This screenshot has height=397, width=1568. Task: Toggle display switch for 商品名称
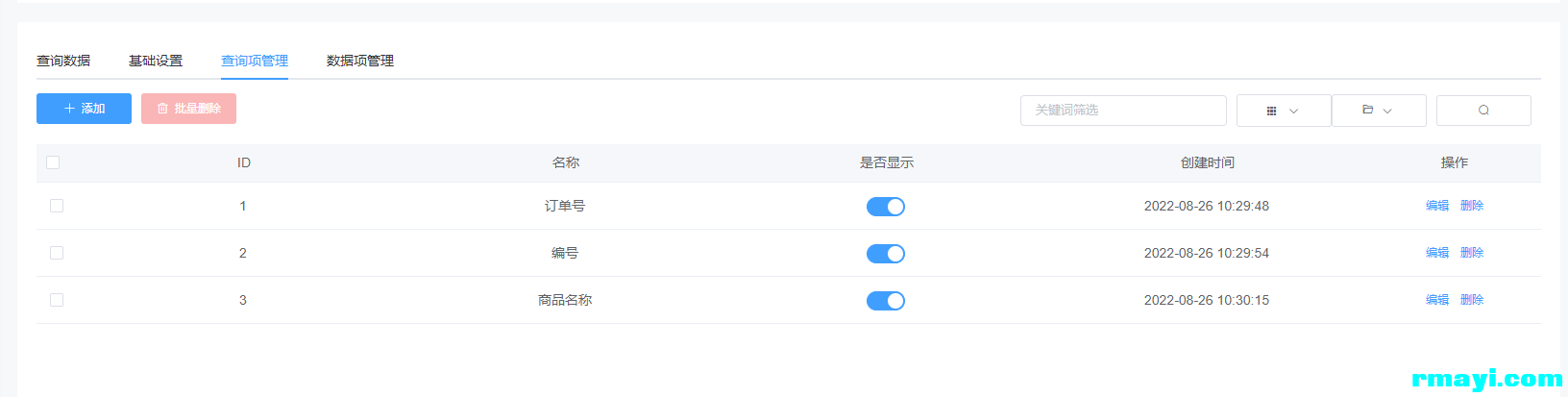(x=886, y=301)
